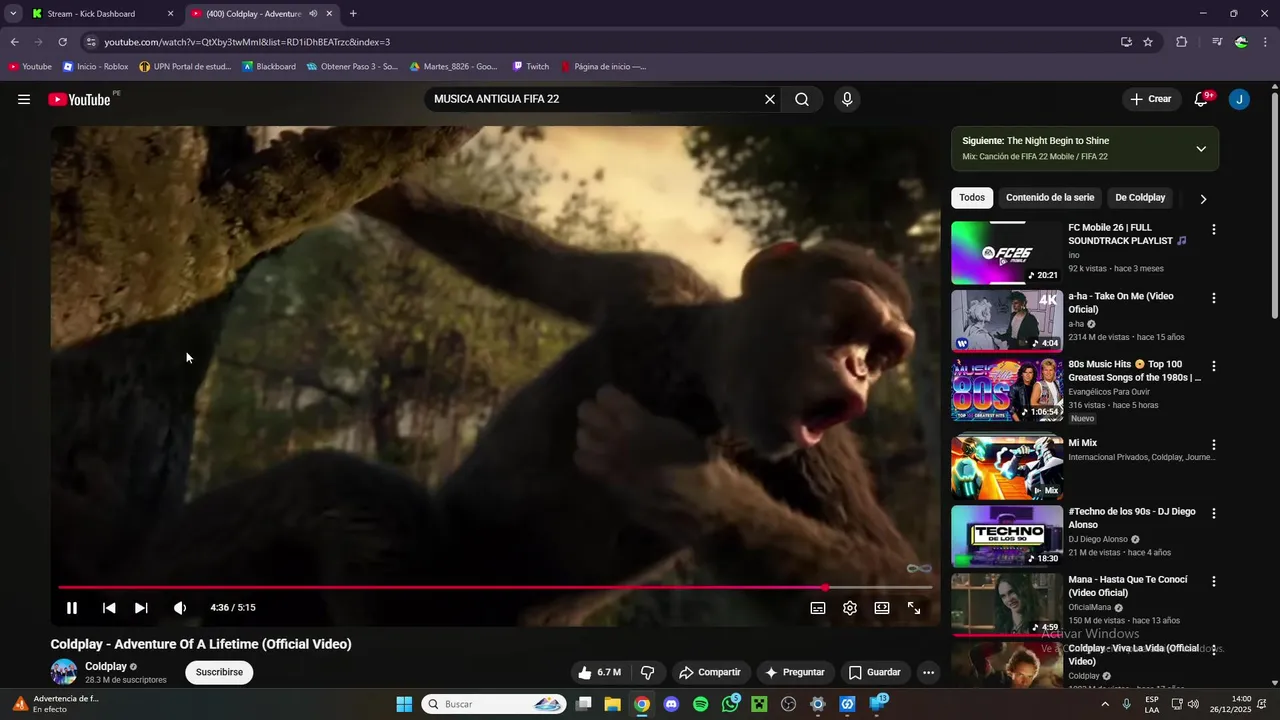Pause the Coldplay video
The image size is (1280, 720).
[x=72, y=608]
